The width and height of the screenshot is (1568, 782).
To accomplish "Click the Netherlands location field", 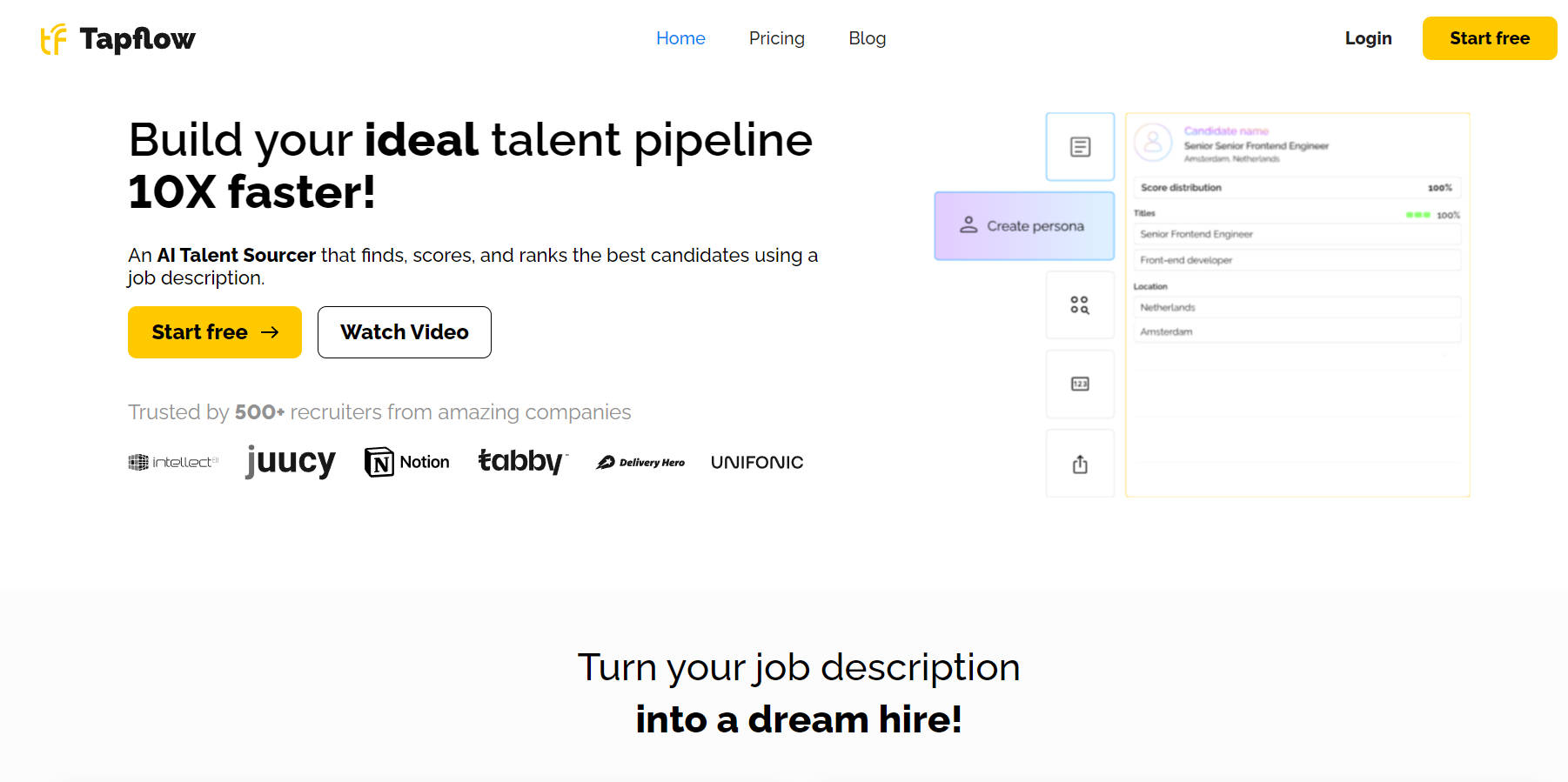I will pyautogui.click(x=1296, y=307).
